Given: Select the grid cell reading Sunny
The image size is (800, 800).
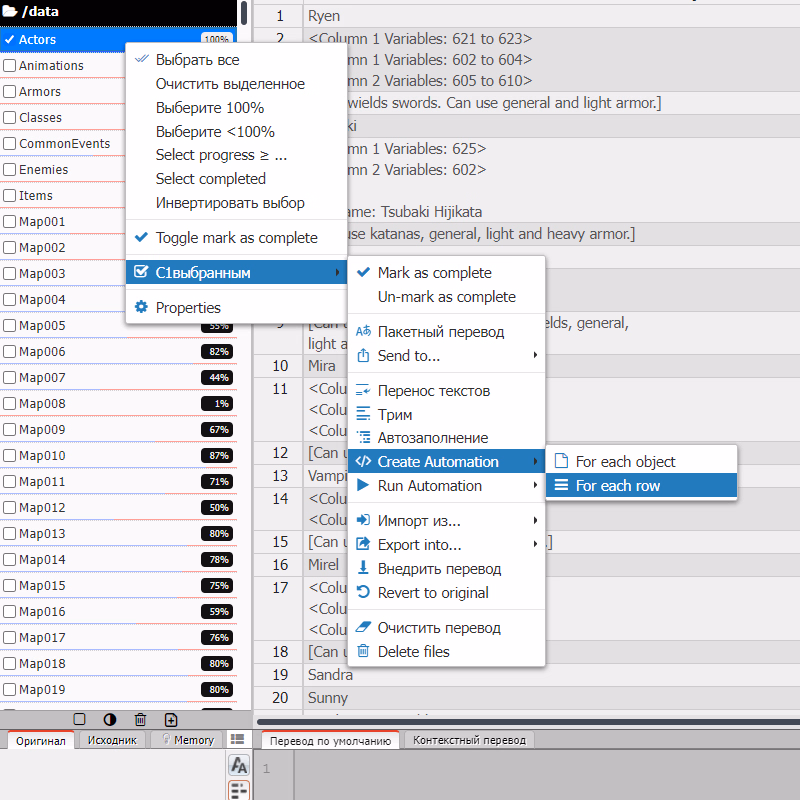Looking at the screenshot, I should pos(552,697).
